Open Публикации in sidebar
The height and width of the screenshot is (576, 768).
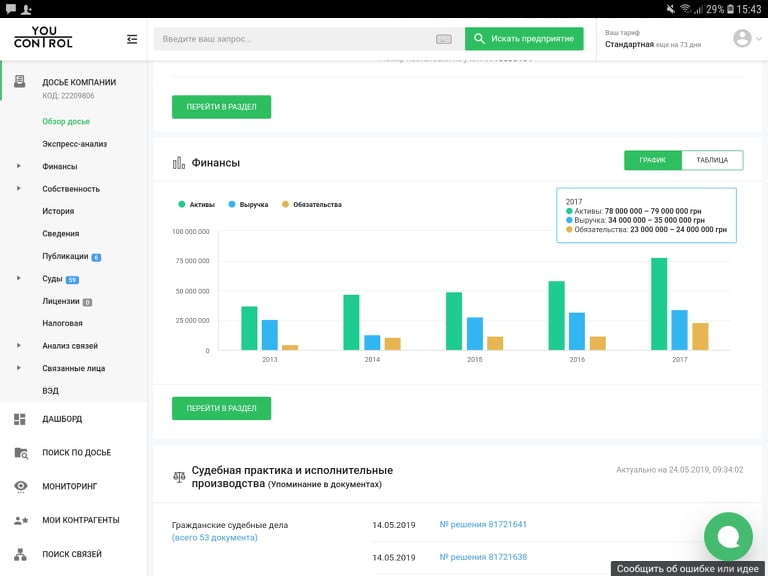[x=65, y=256]
